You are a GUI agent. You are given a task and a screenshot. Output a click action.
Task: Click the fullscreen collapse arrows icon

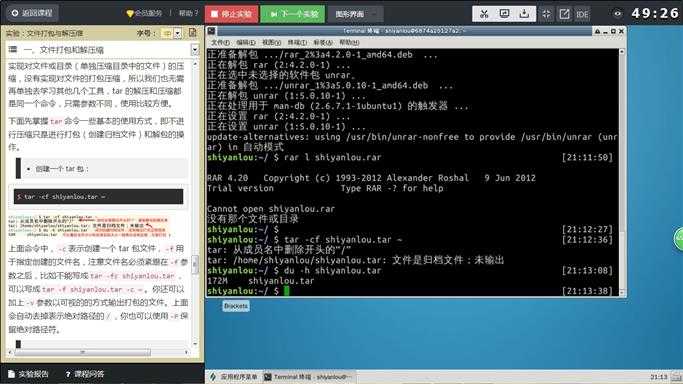546,14
